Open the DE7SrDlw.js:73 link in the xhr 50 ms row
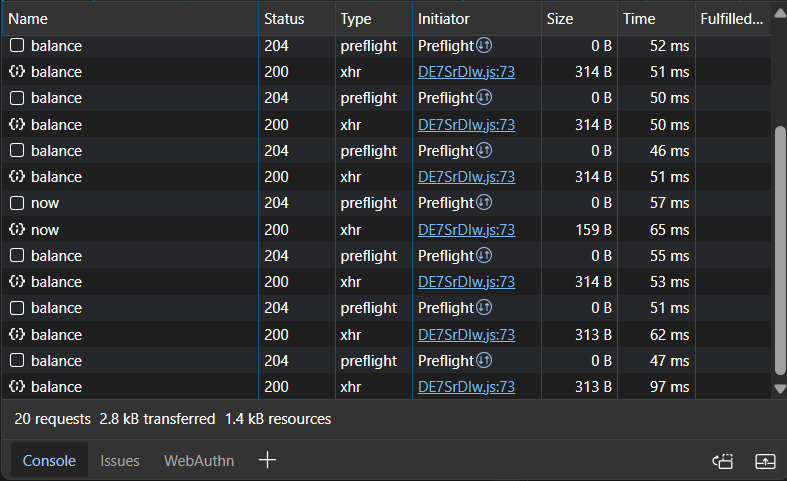 (x=466, y=125)
